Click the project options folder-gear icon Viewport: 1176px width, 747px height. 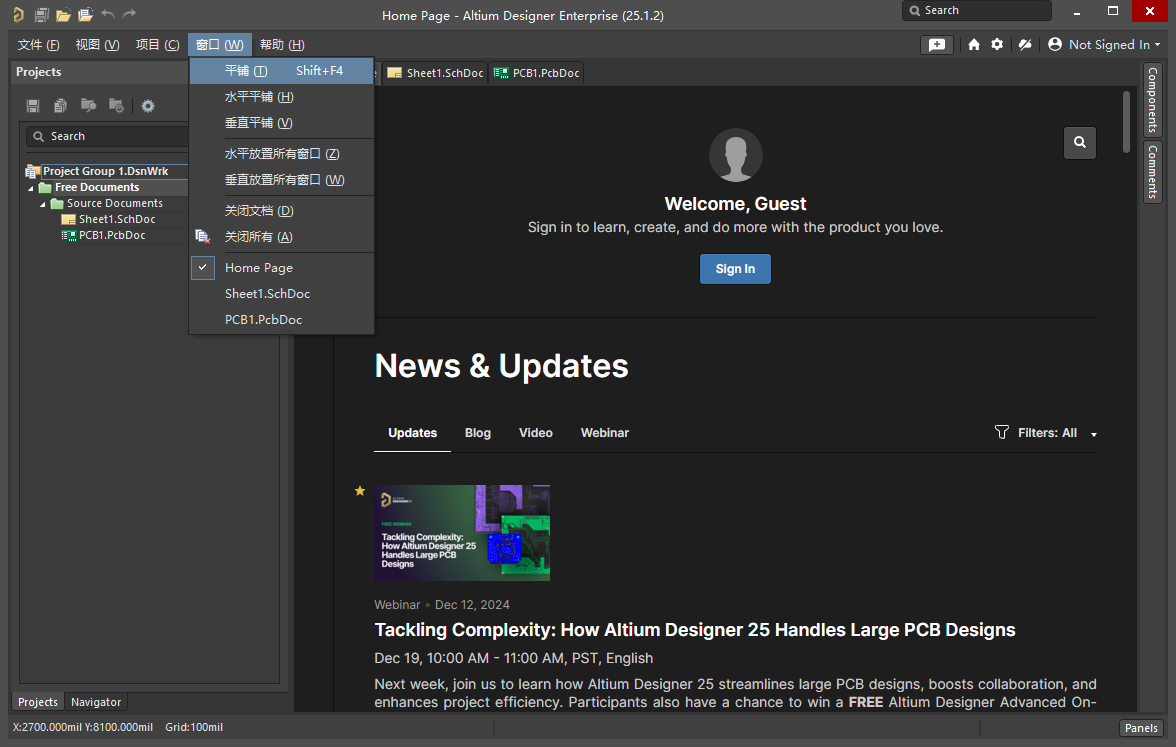point(116,106)
